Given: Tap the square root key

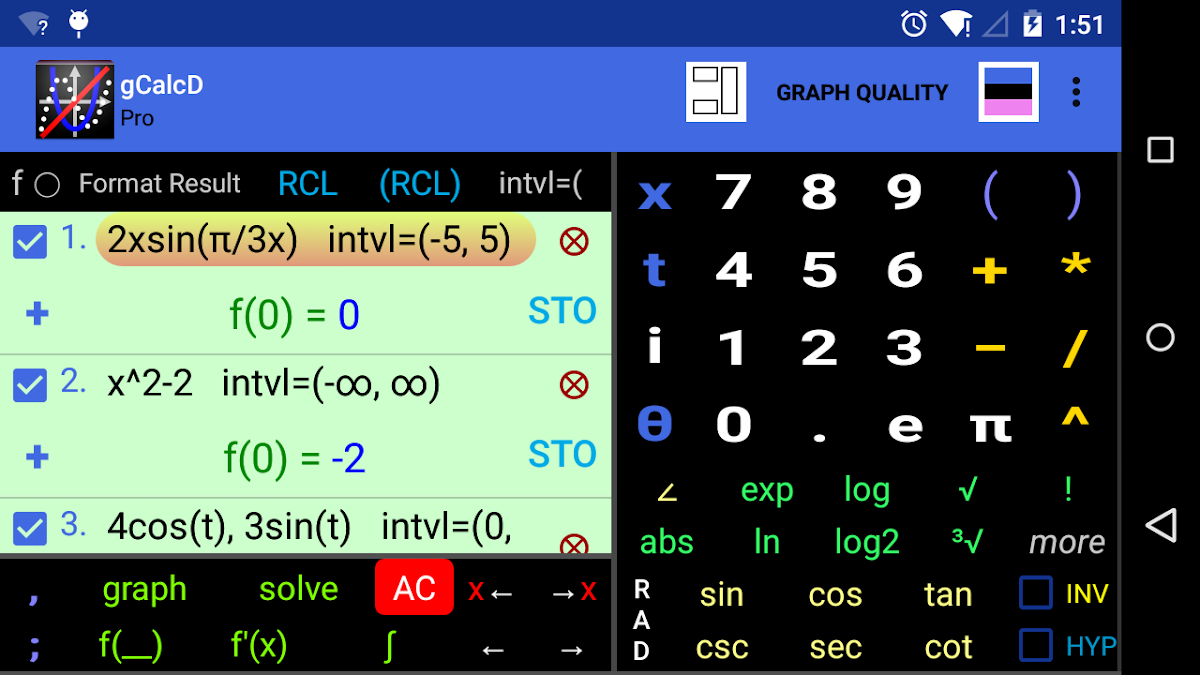Looking at the screenshot, I should click(x=967, y=490).
